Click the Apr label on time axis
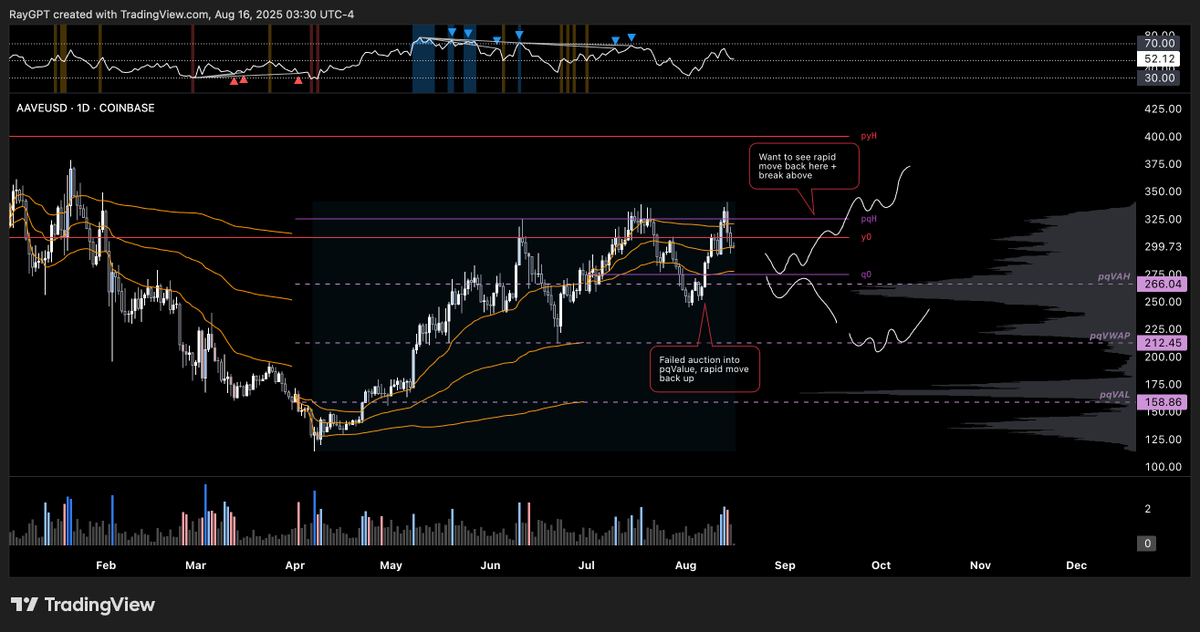Screen dimensions: 1200x632 coord(295,565)
